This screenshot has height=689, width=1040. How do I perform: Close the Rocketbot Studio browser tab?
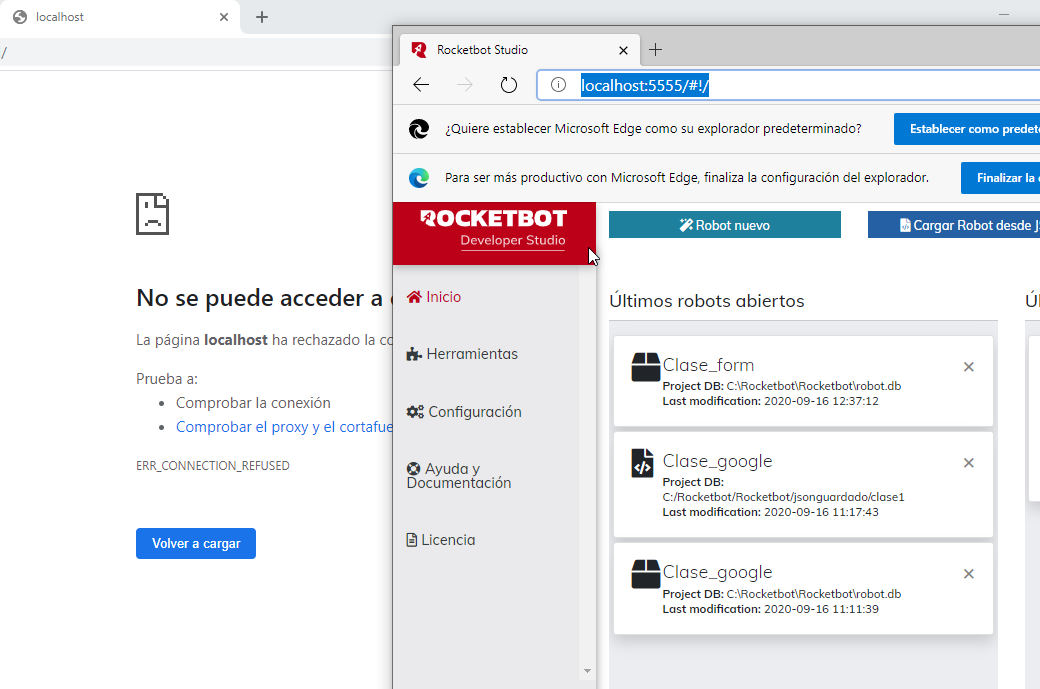coord(624,50)
